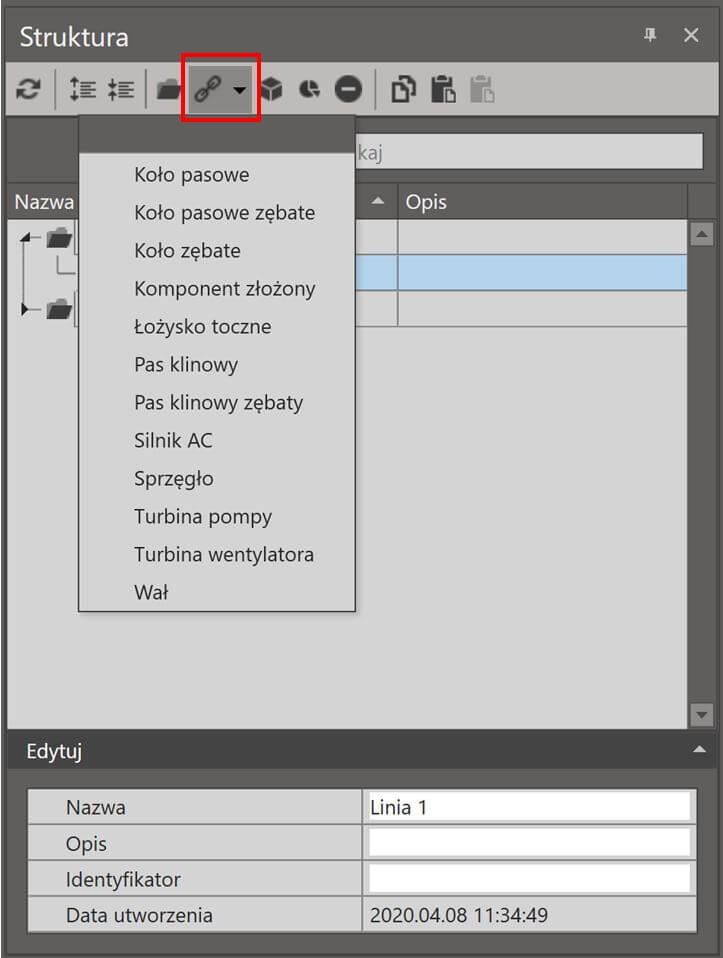Click the pie chart toolbar icon
The image size is (723, 958).
[x=310, y=90]
